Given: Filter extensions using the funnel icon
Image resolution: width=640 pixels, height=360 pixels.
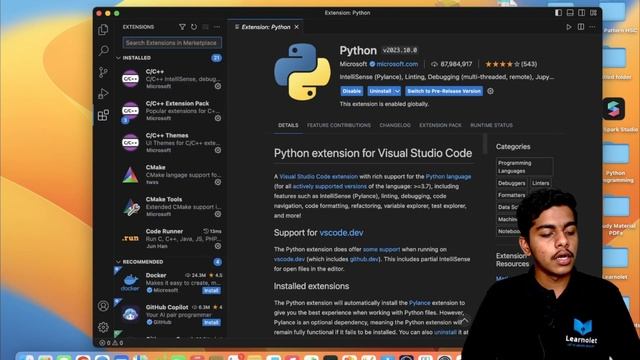Looking at the screenshot, I should (182, 27).
